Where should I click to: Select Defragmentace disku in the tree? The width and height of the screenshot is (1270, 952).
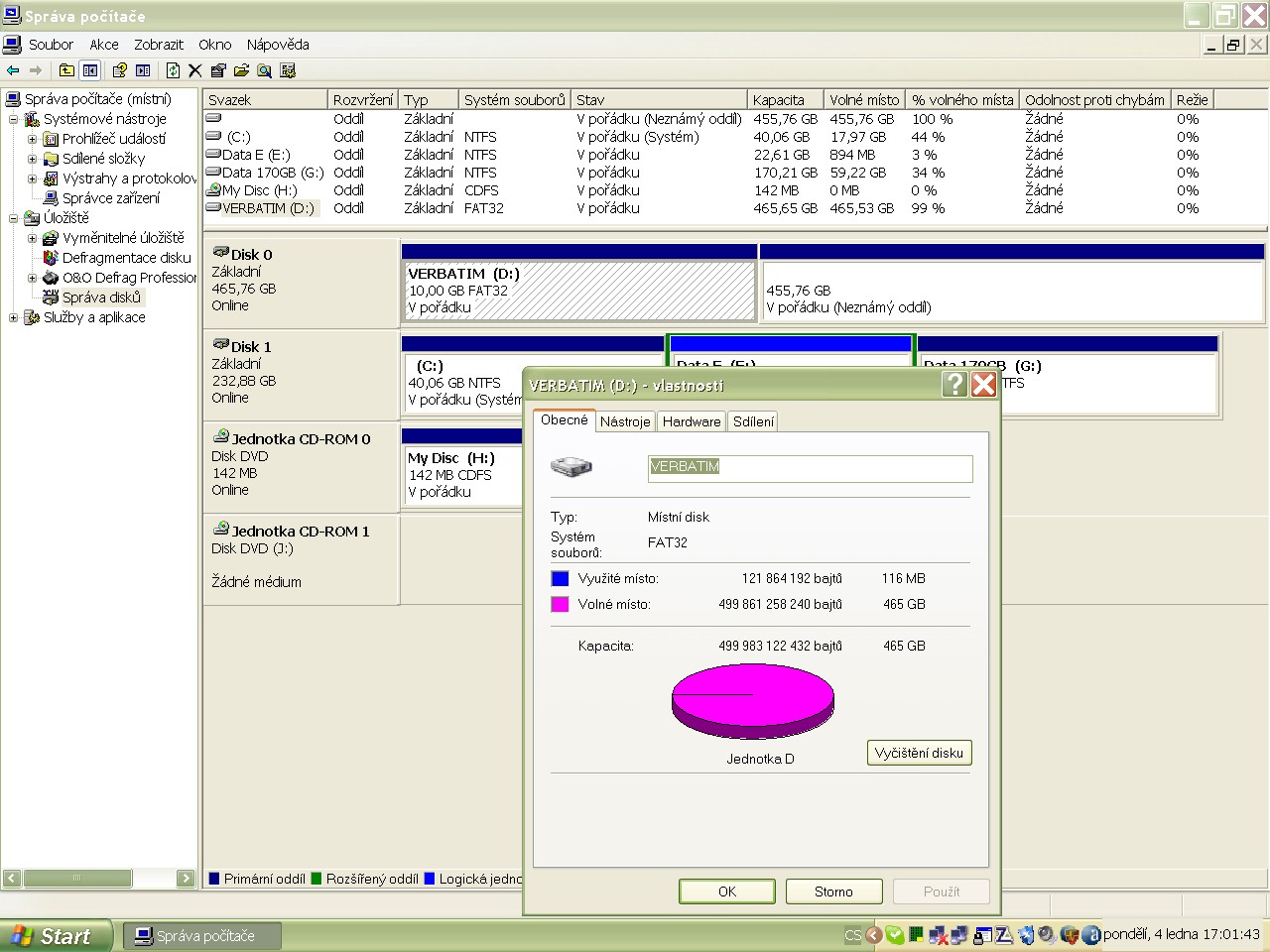tap(126, 258)
